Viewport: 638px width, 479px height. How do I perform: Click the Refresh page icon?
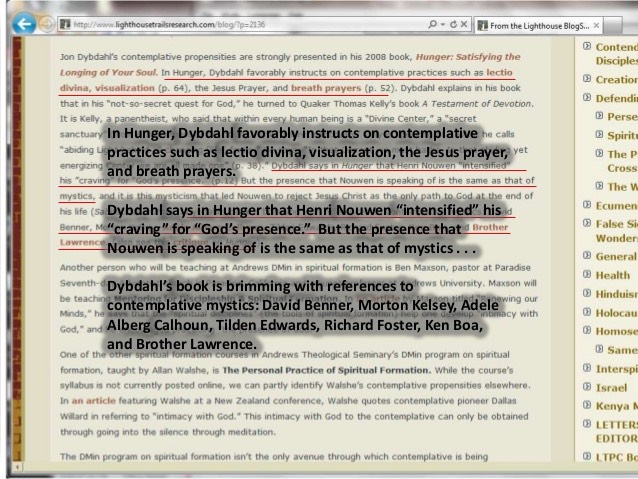pyautogui.click(x=453, y=24)
